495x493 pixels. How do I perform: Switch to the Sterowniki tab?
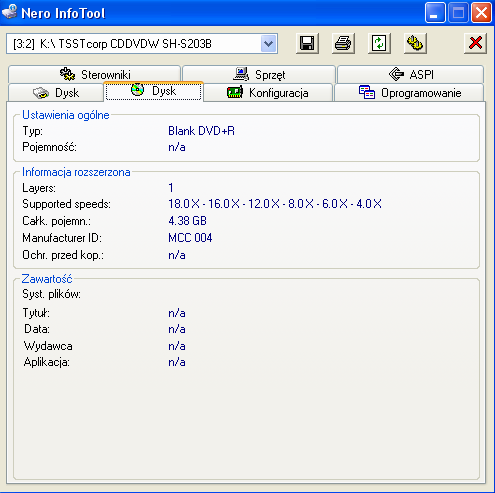coord(94,74)
